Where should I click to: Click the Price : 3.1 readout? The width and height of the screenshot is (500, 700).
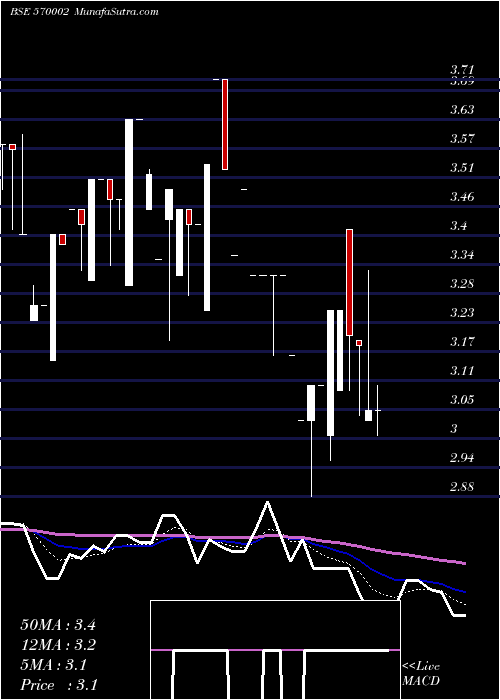(x=58, y=685)
